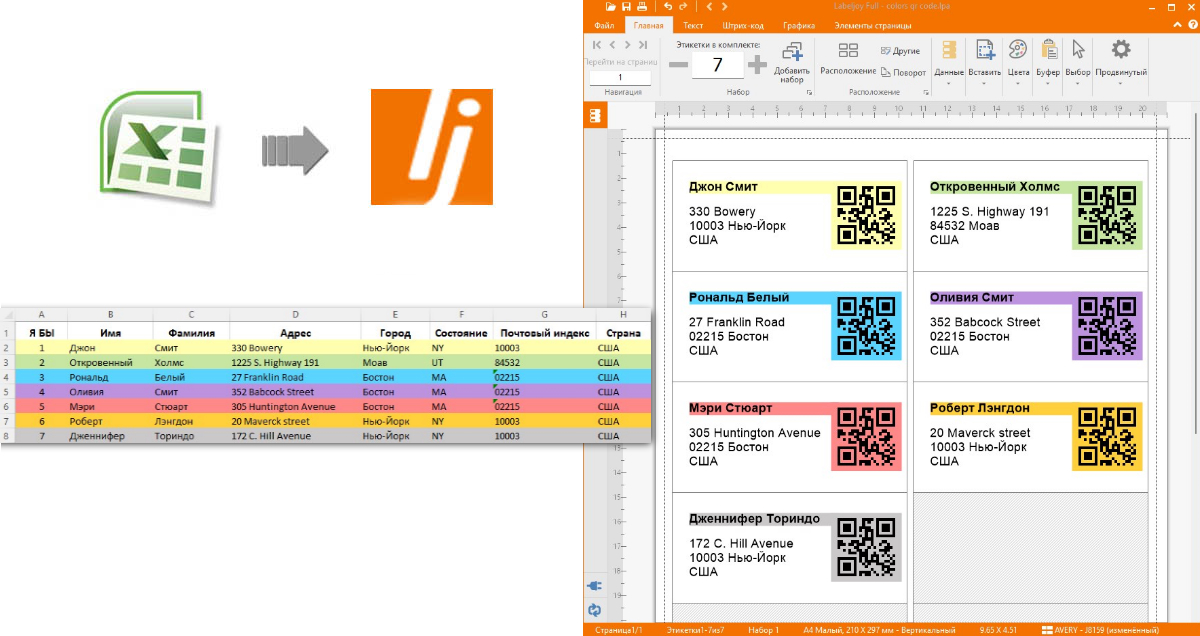
Task: Switch to the Текст tab
Action: pos(693,25)
